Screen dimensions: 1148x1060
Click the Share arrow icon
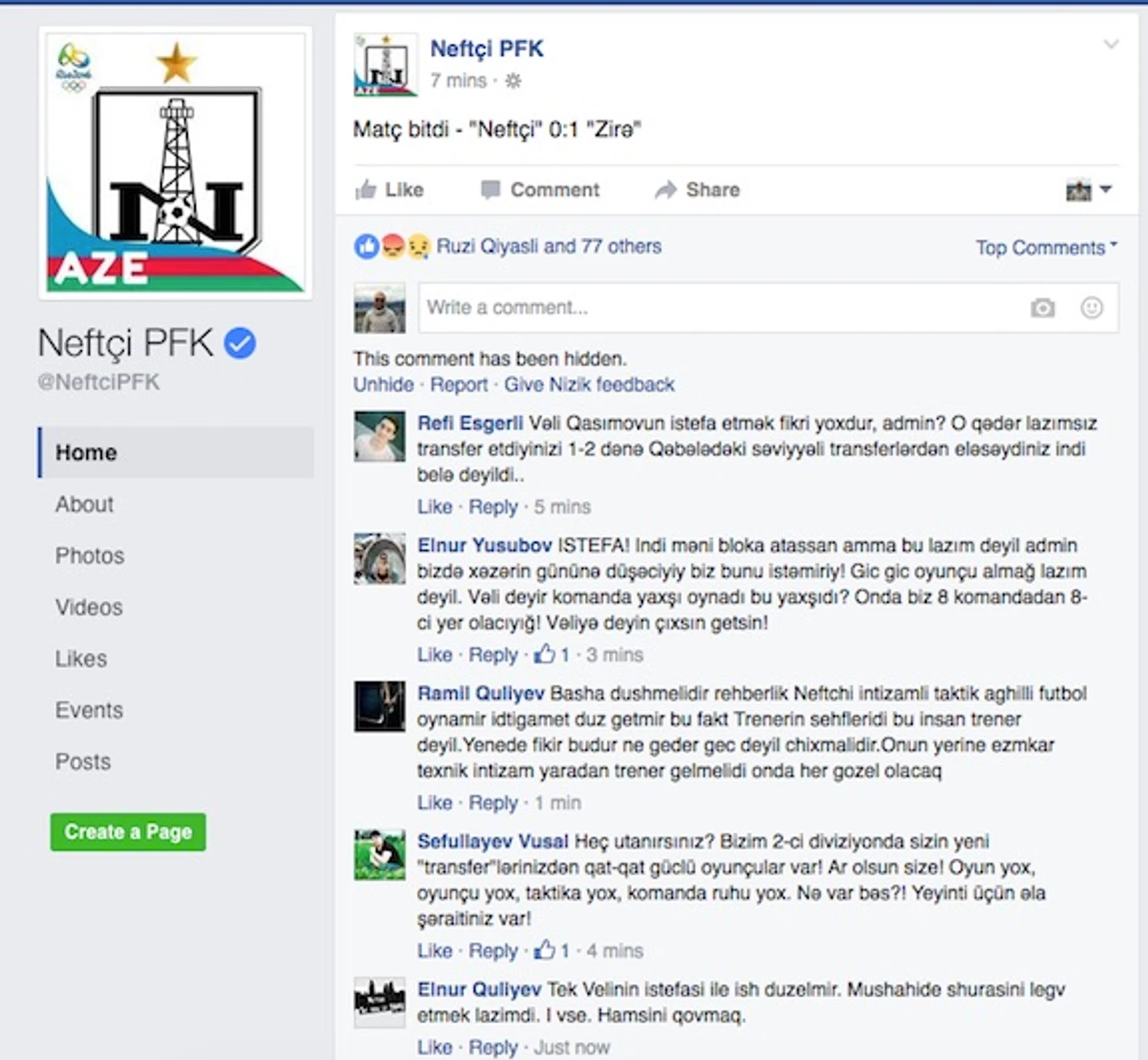(666, 190)
